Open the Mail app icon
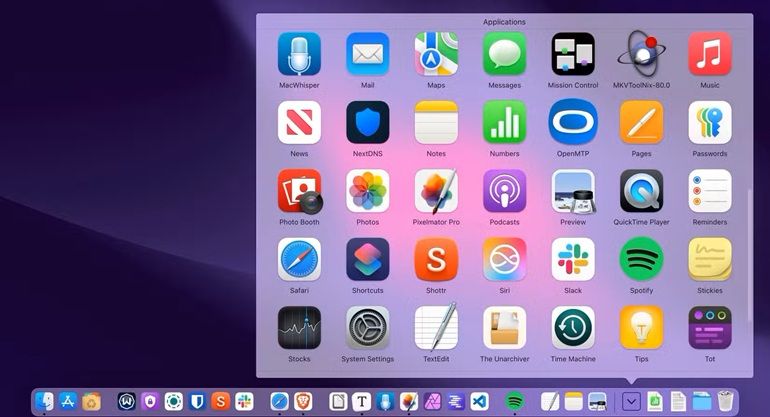 367,54
